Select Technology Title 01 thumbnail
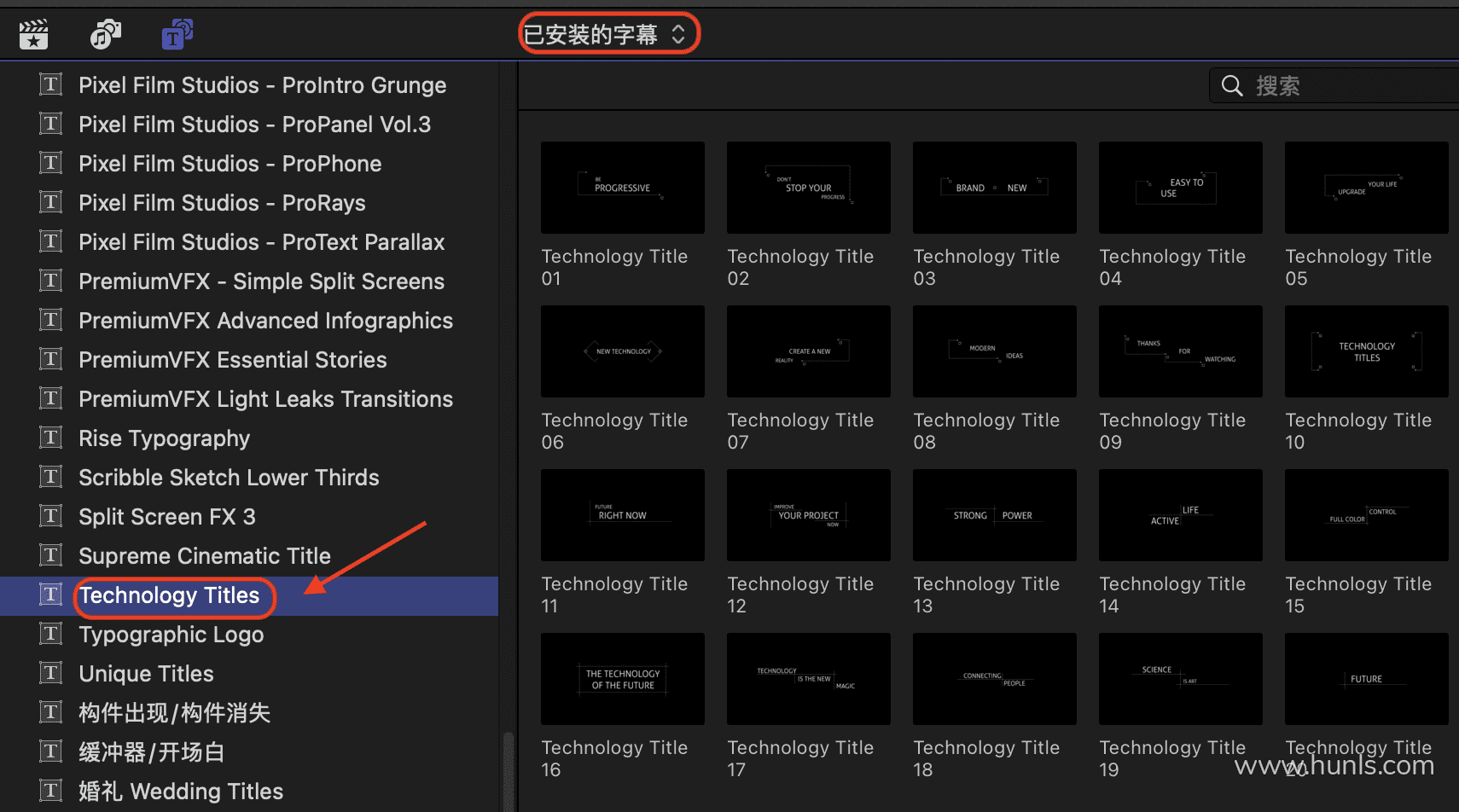 pyautogui.click(x=623, y=188)
